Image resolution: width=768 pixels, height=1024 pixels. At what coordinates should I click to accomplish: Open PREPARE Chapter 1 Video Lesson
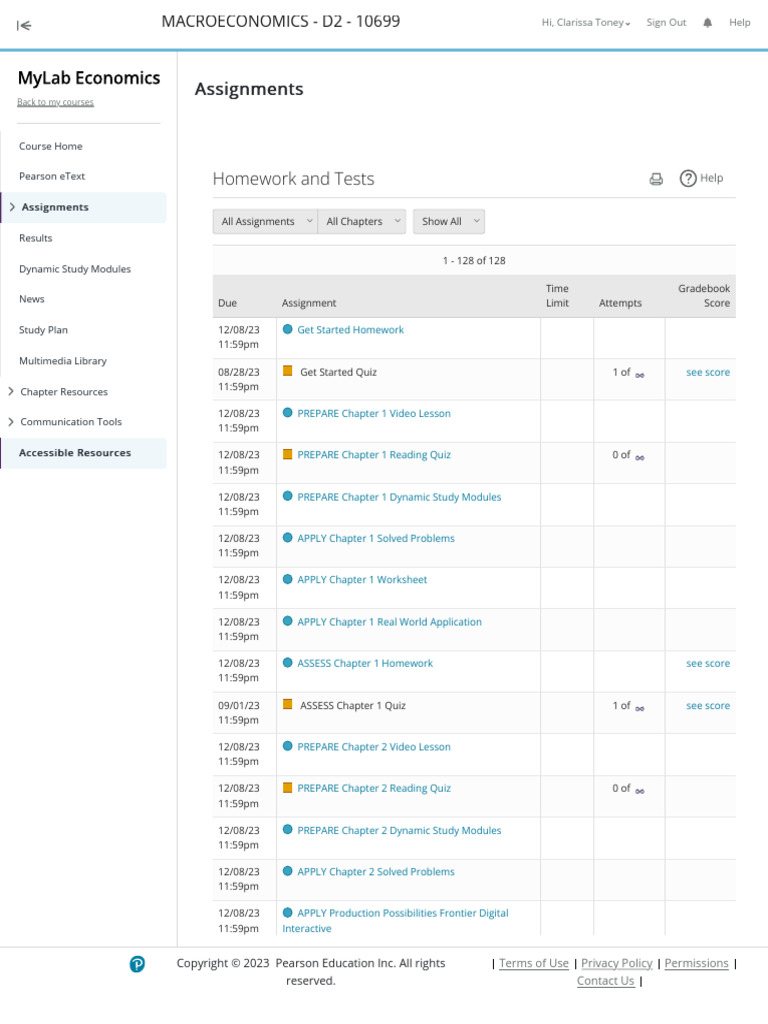(x=374, y=413)
